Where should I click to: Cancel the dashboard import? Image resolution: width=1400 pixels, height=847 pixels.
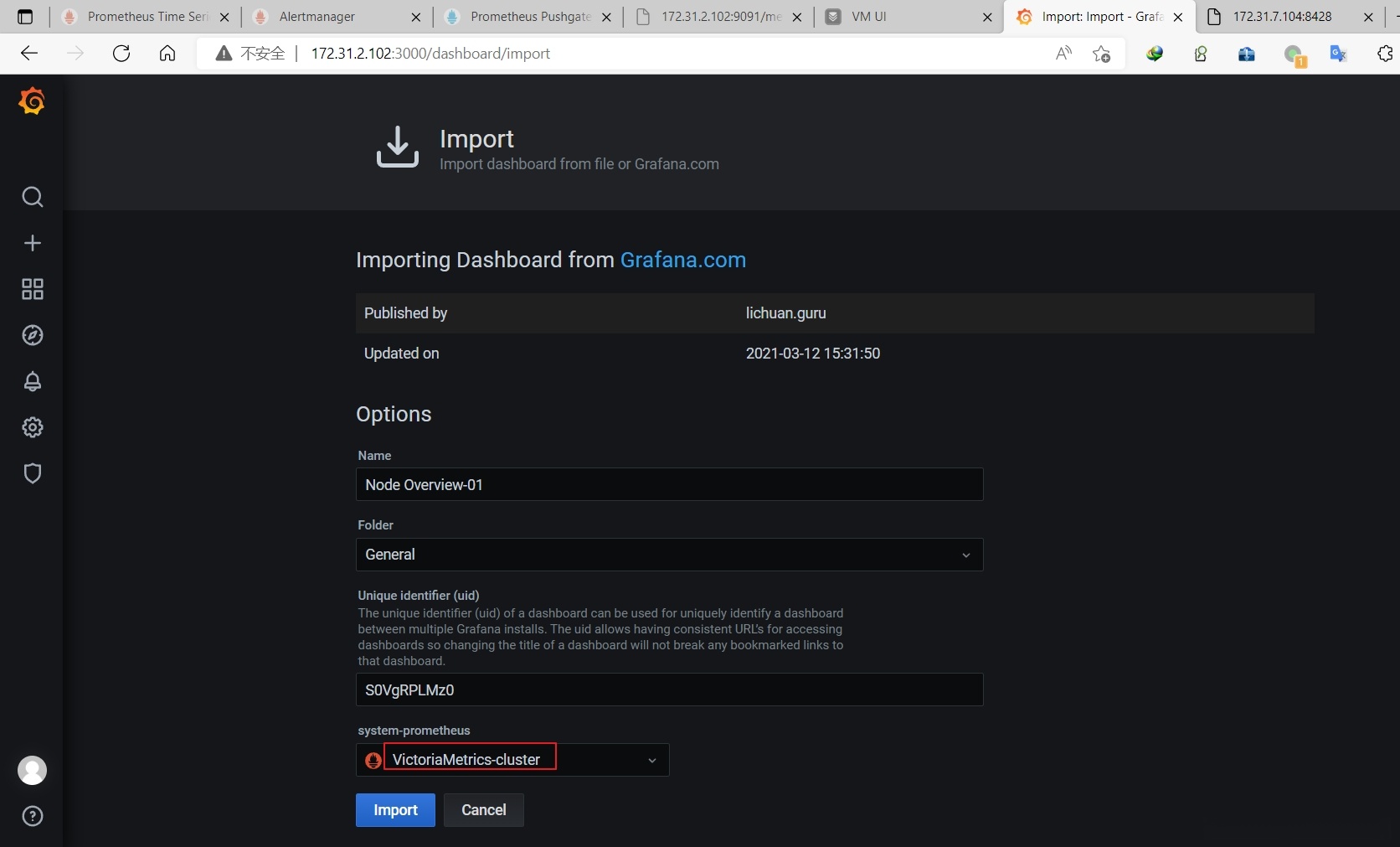484,810
